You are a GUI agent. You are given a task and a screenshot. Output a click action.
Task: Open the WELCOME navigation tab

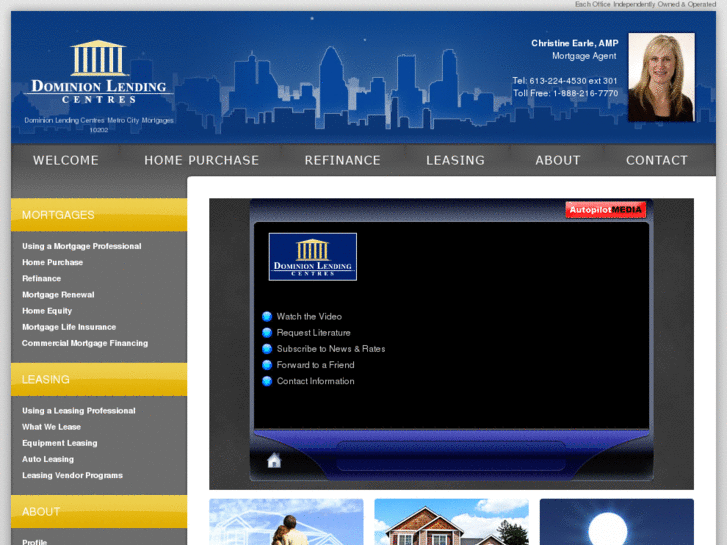pos(66,160)
